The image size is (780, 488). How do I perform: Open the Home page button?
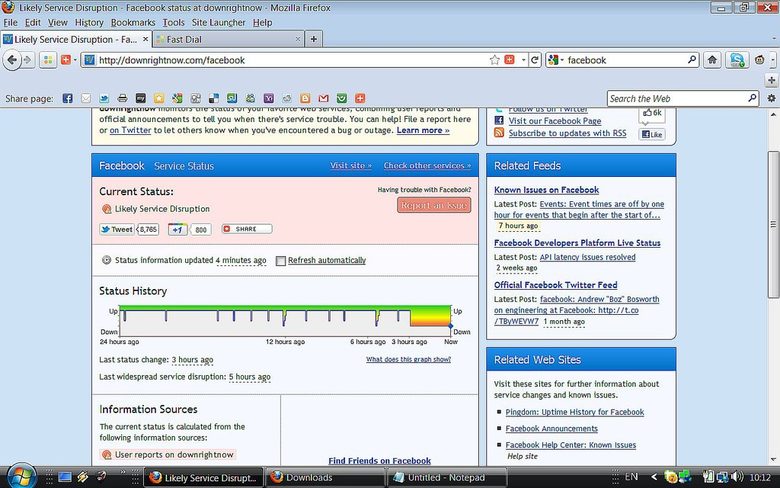pos(712,60)
